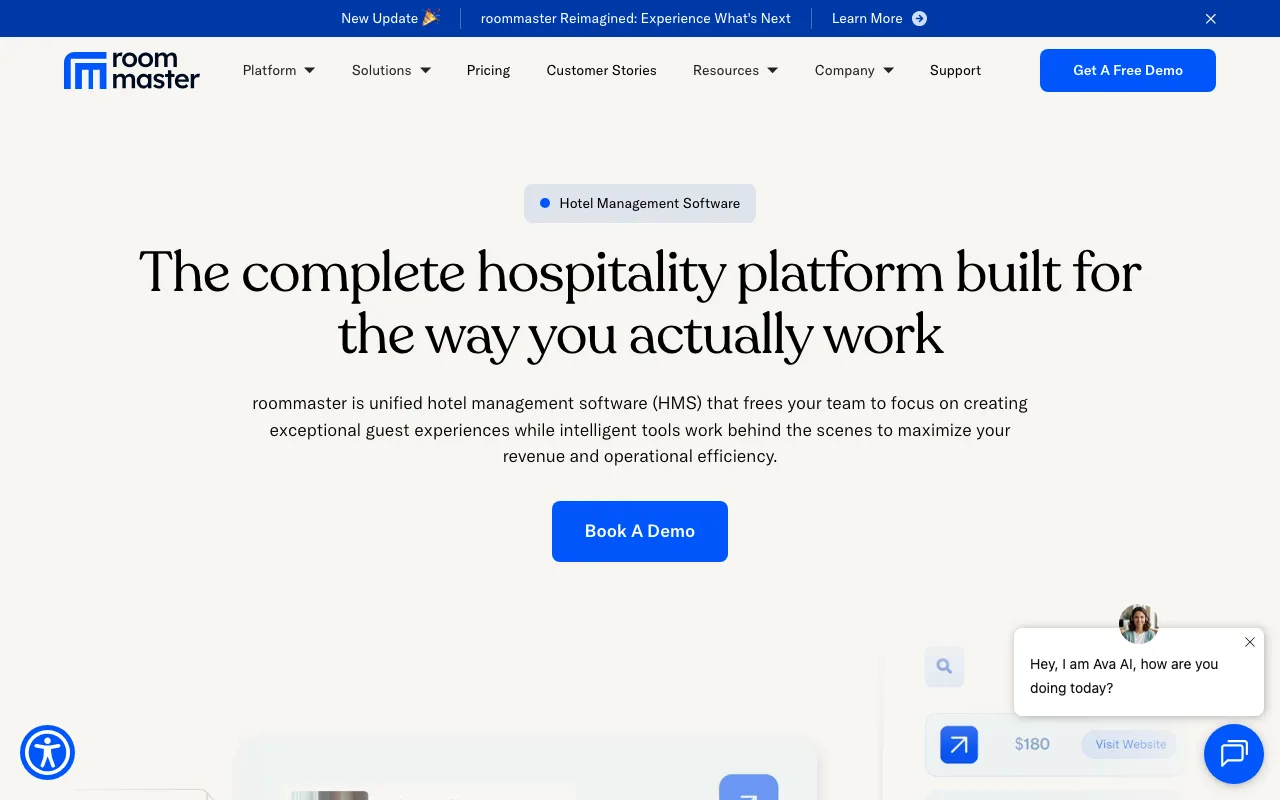The height and width of the screenshot is (800, 1280).
Task: Click "roommaster Reimagined: Experience What's Next" text
Action: (x=636, y=19)
